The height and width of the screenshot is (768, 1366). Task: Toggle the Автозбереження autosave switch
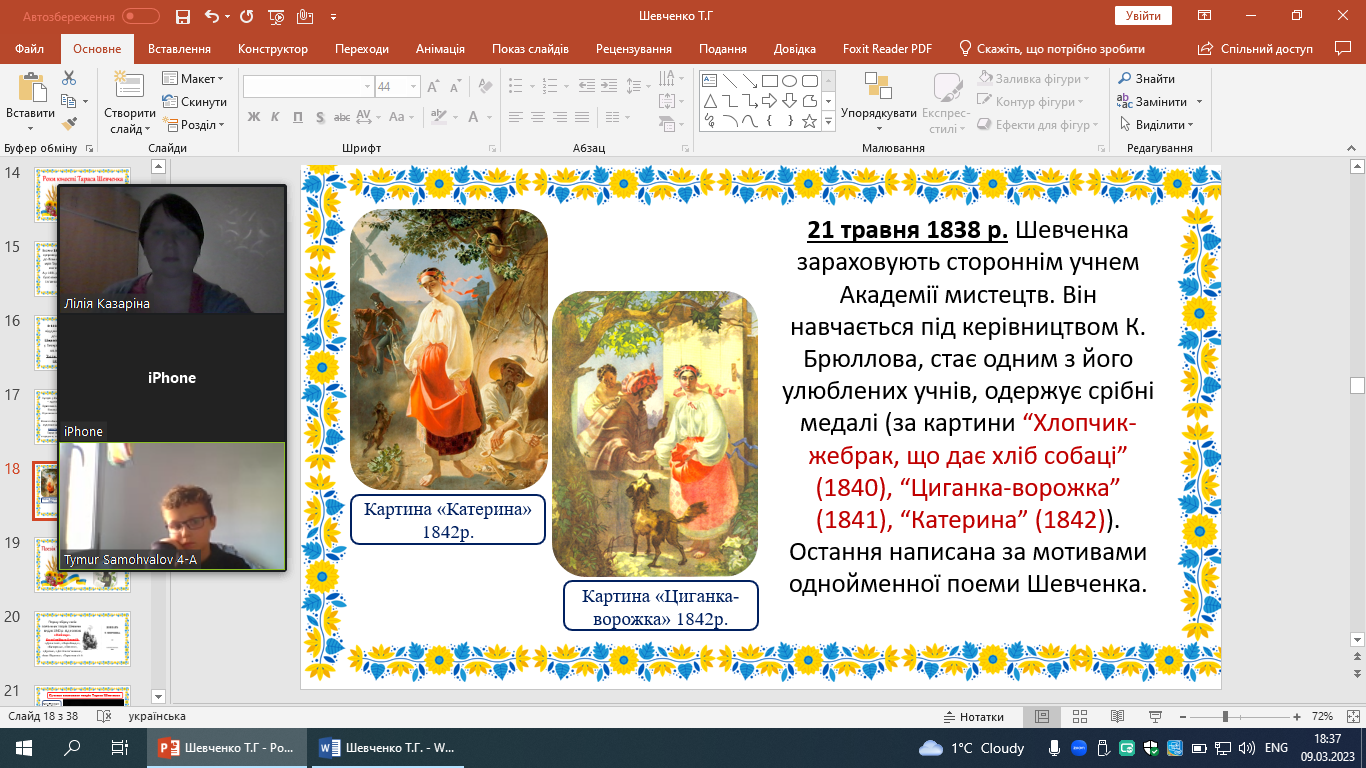point(141,17)
